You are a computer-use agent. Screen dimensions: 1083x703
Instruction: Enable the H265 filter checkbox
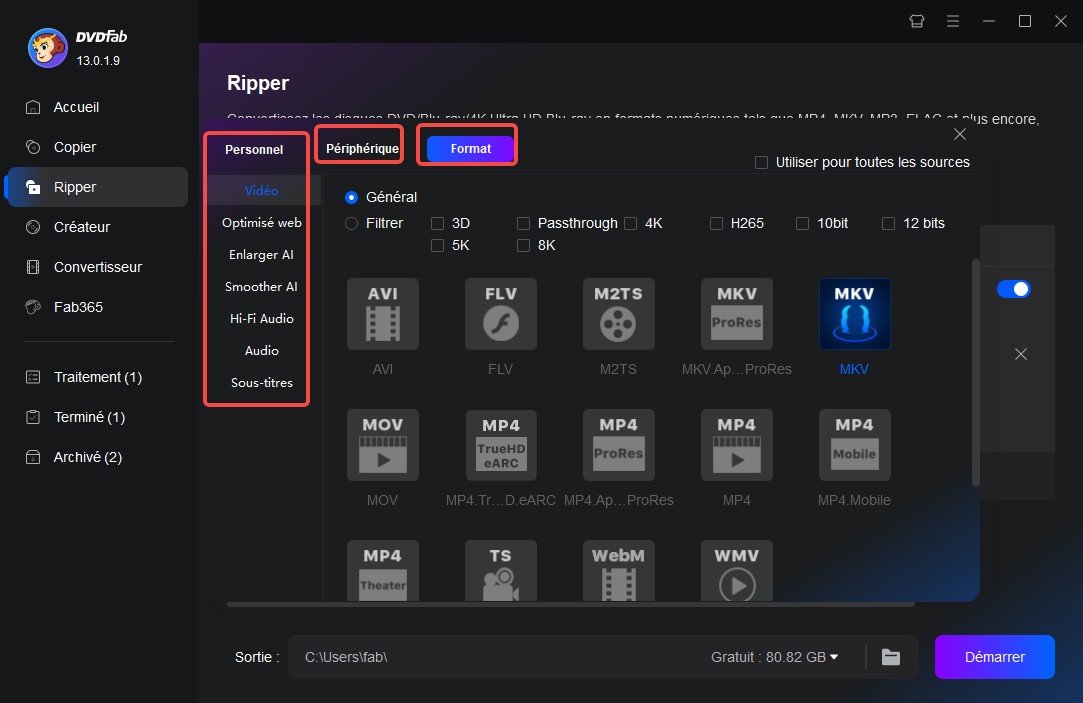pos(716,224)
